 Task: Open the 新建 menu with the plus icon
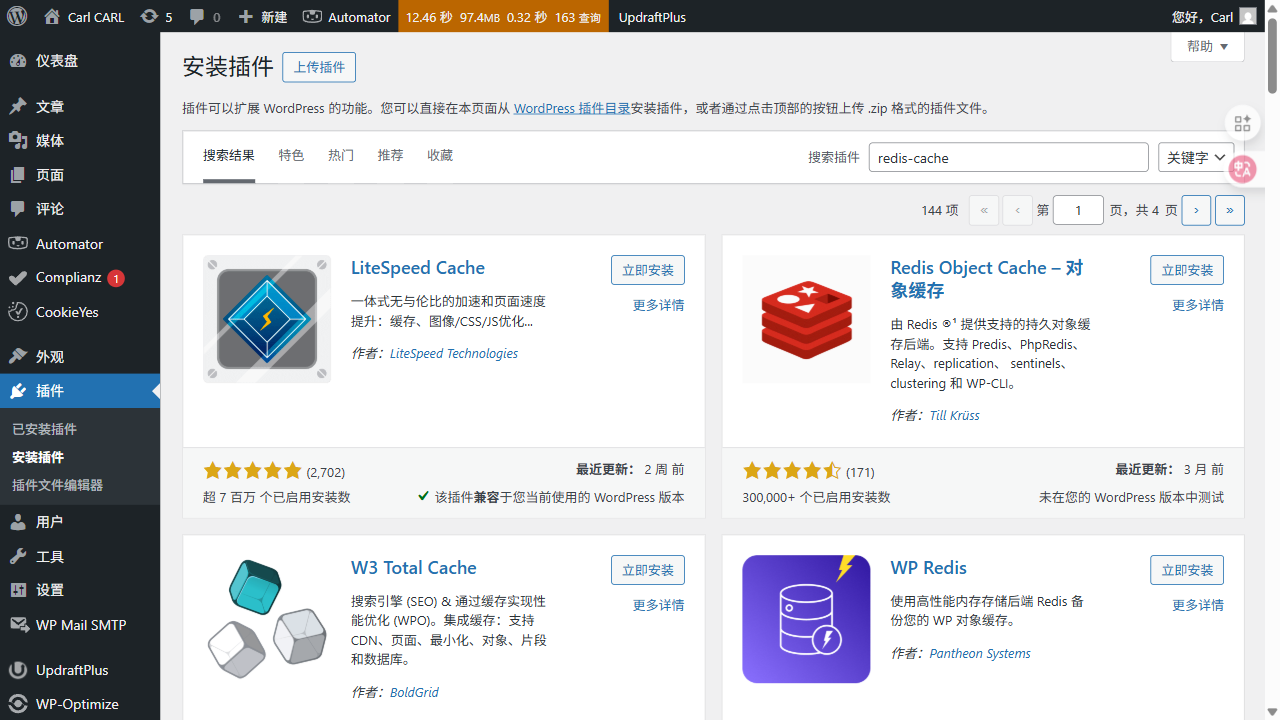coord(245,16)
